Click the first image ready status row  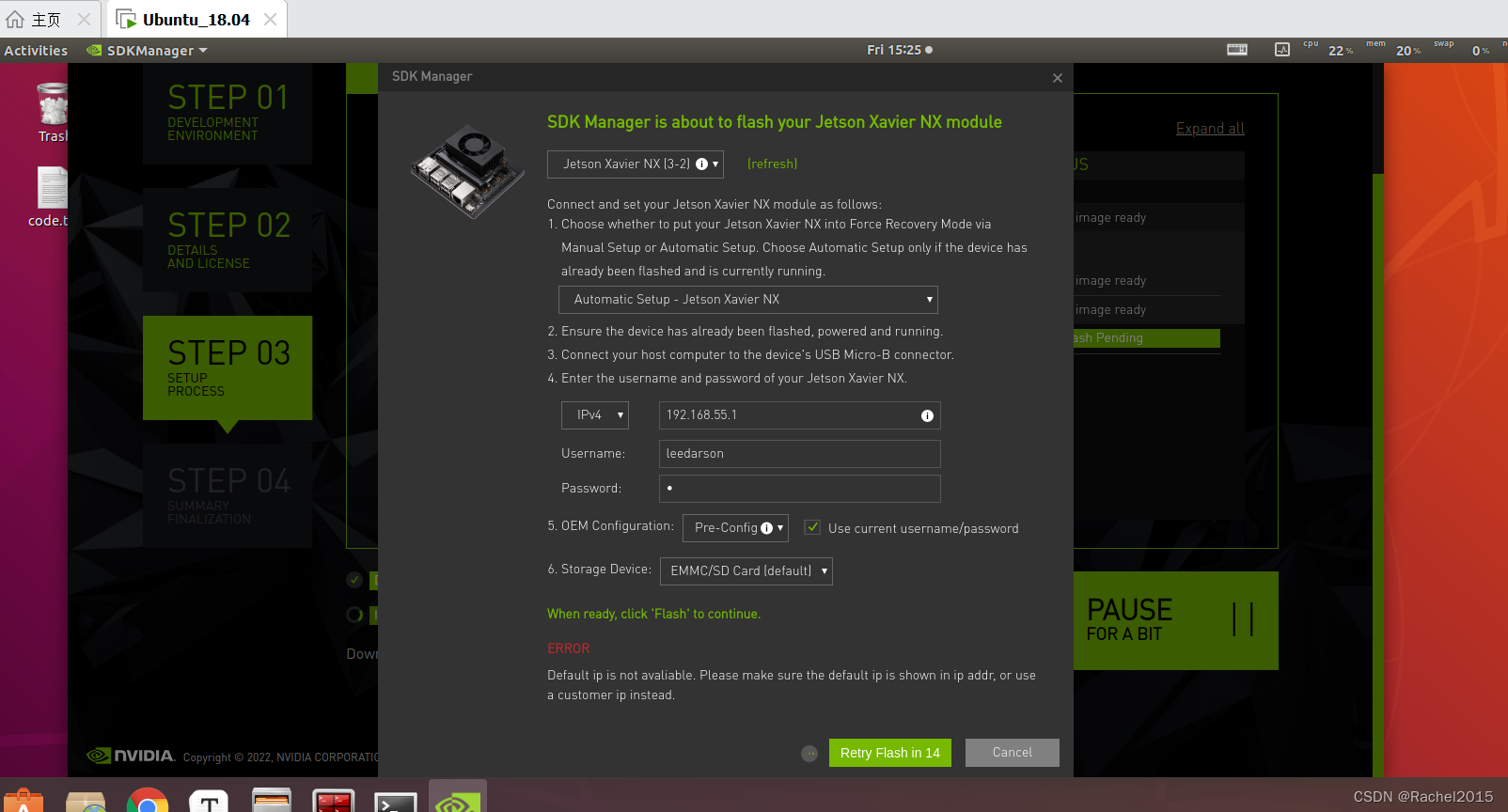pos(1158,218)
